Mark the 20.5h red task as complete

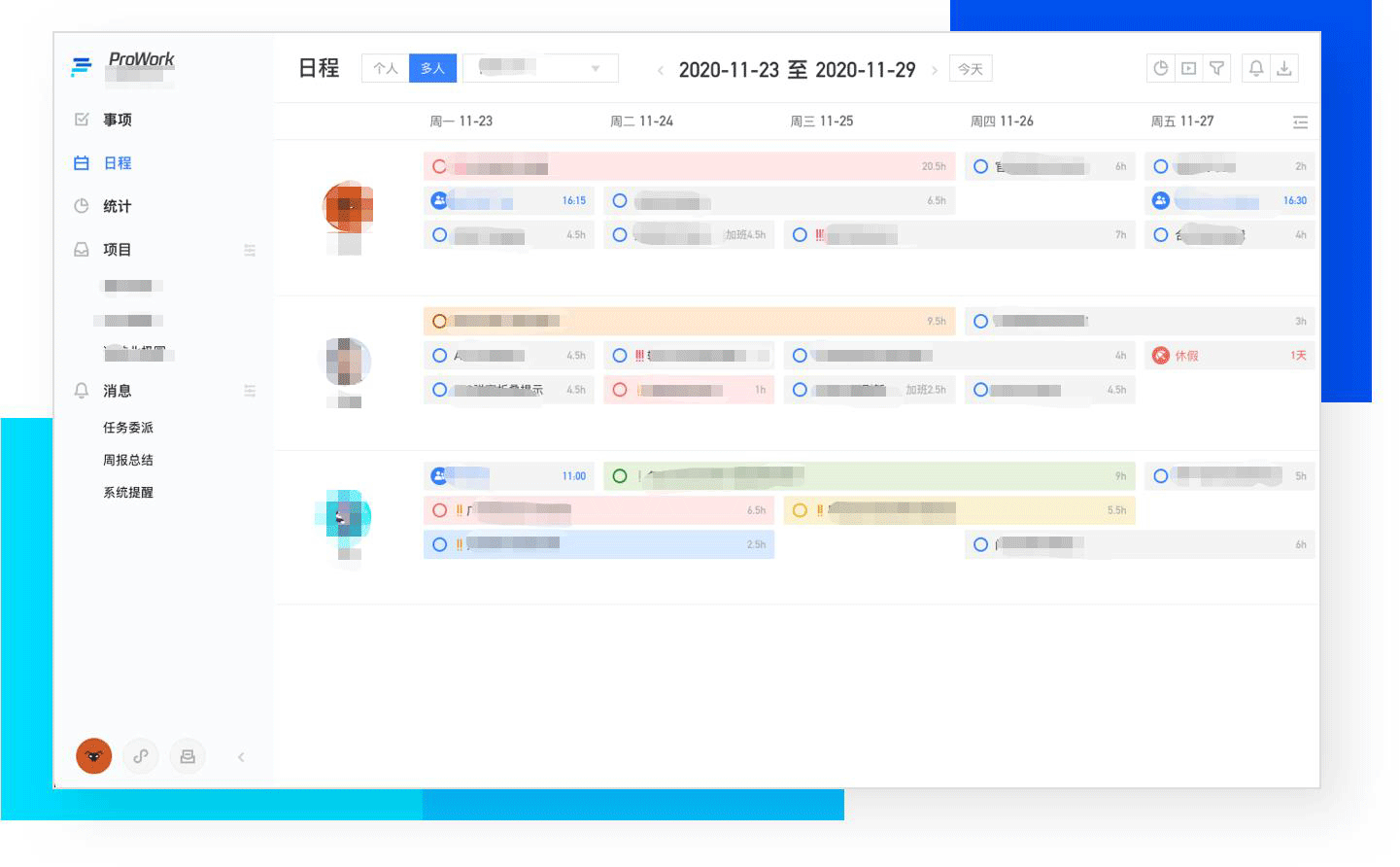click(x=439, y=166)
